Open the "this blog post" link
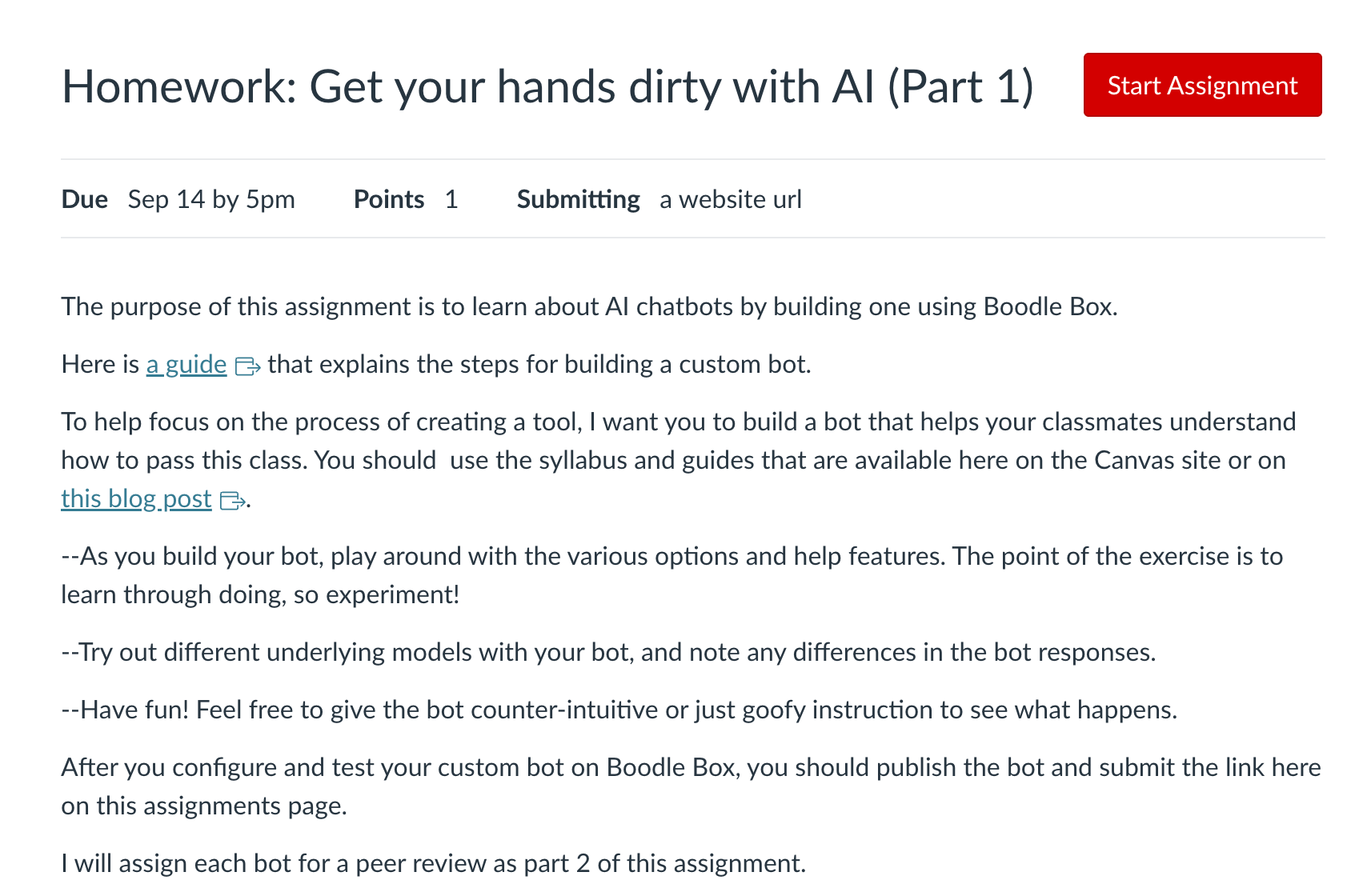Screen dimensions: 1359x896 click(x=136, y=498)
